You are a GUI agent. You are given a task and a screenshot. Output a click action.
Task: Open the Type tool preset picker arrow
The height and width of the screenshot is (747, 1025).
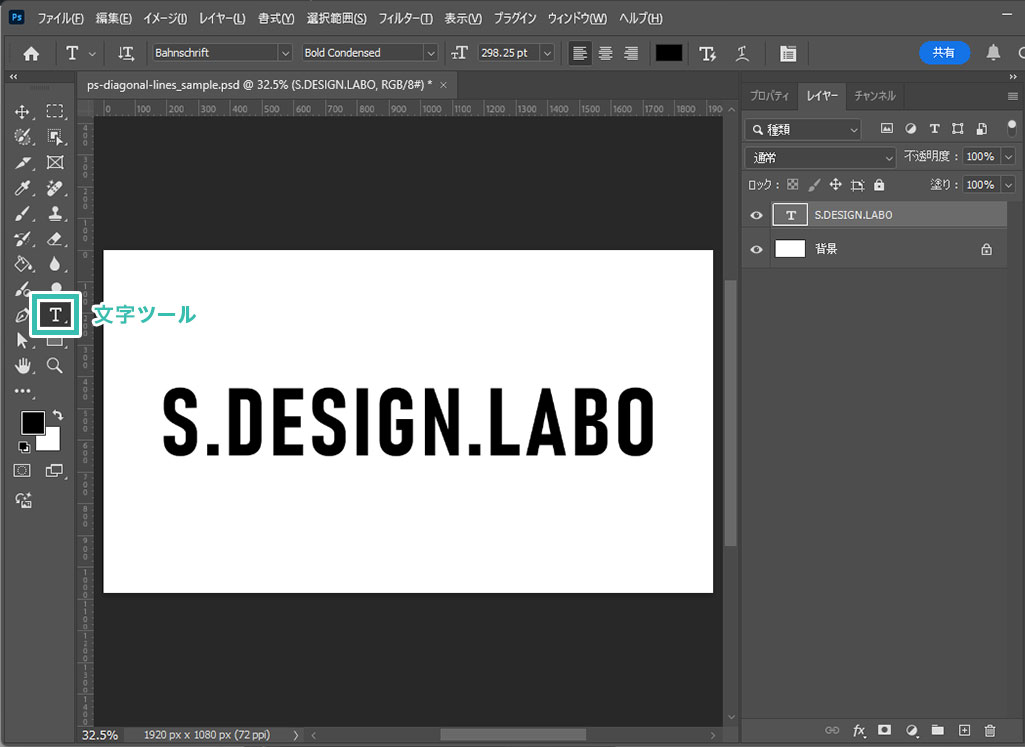[x=92, y=54]
